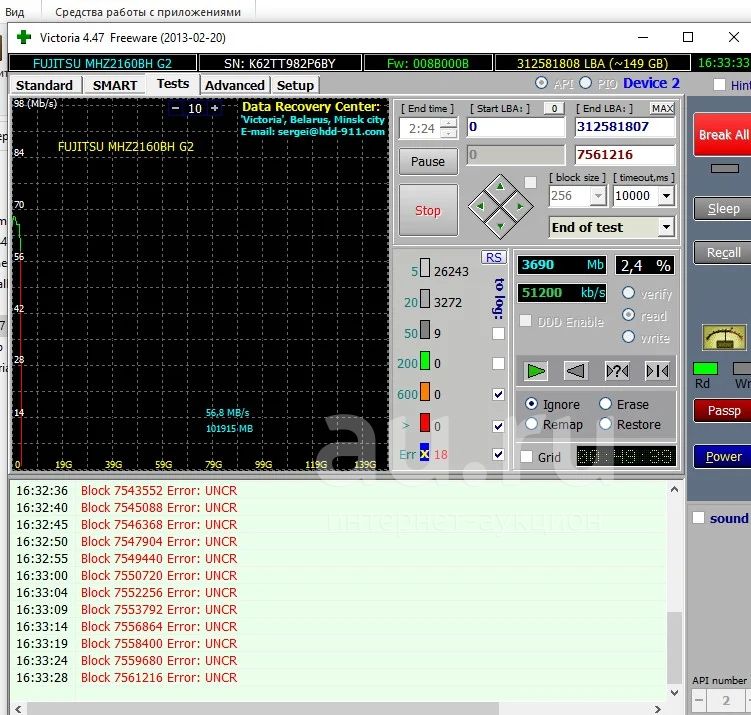The image size is (751, 715).
Task: Click the horizontal scroll right arrow
Action: (x=658, y=709)
